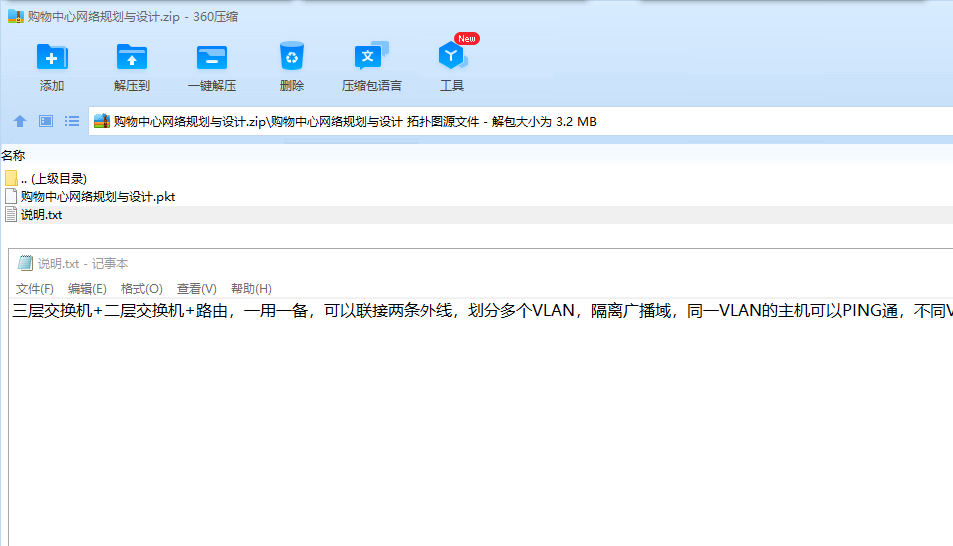Viewport: 953px width, 546px height.
Task: Open the 编辑(E) menu in Notepad
Action: coord(87,289)
